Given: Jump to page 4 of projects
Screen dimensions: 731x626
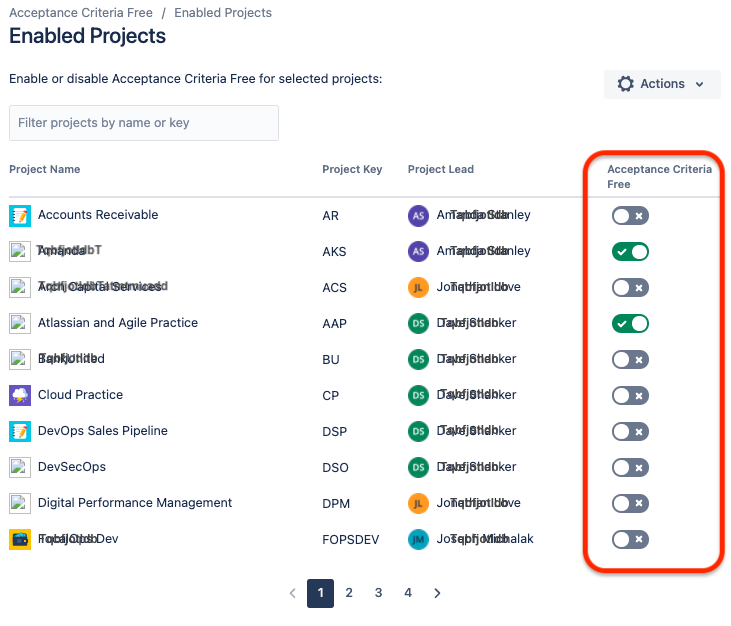Looking at the screenshot, I should tap(408, 593).
